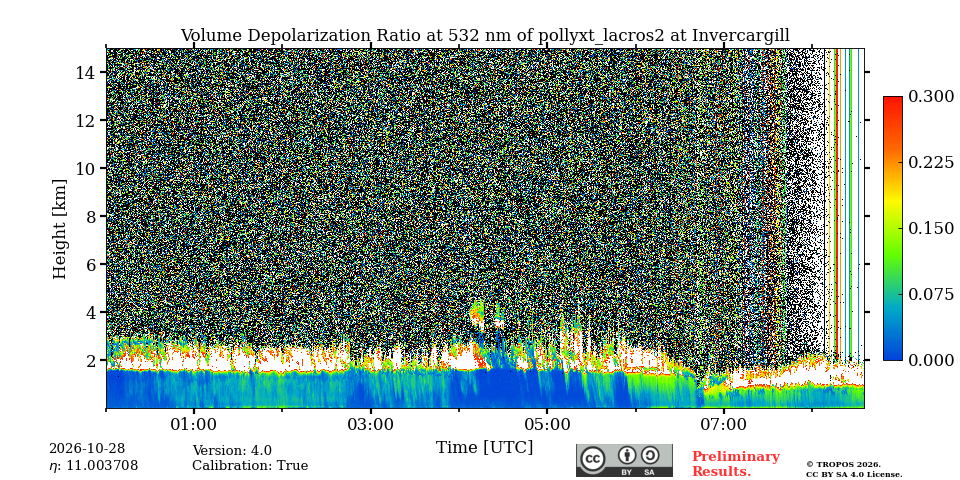Click the Creative Commons BY-SA license badge
Viewport: 960px width, 480px height.
[624, 460]
